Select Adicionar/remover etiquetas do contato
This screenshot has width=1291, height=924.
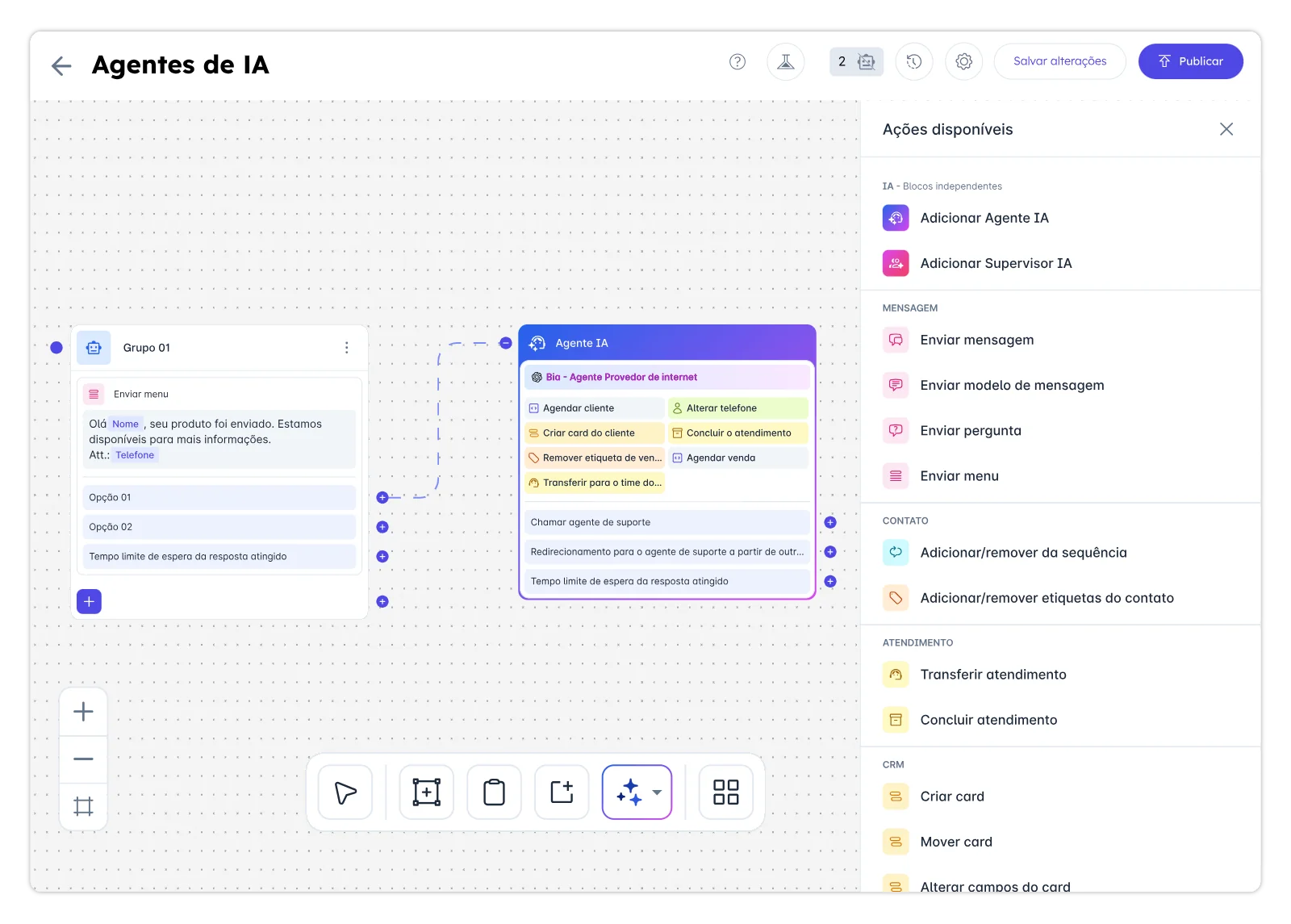[x=1028, y=598]
